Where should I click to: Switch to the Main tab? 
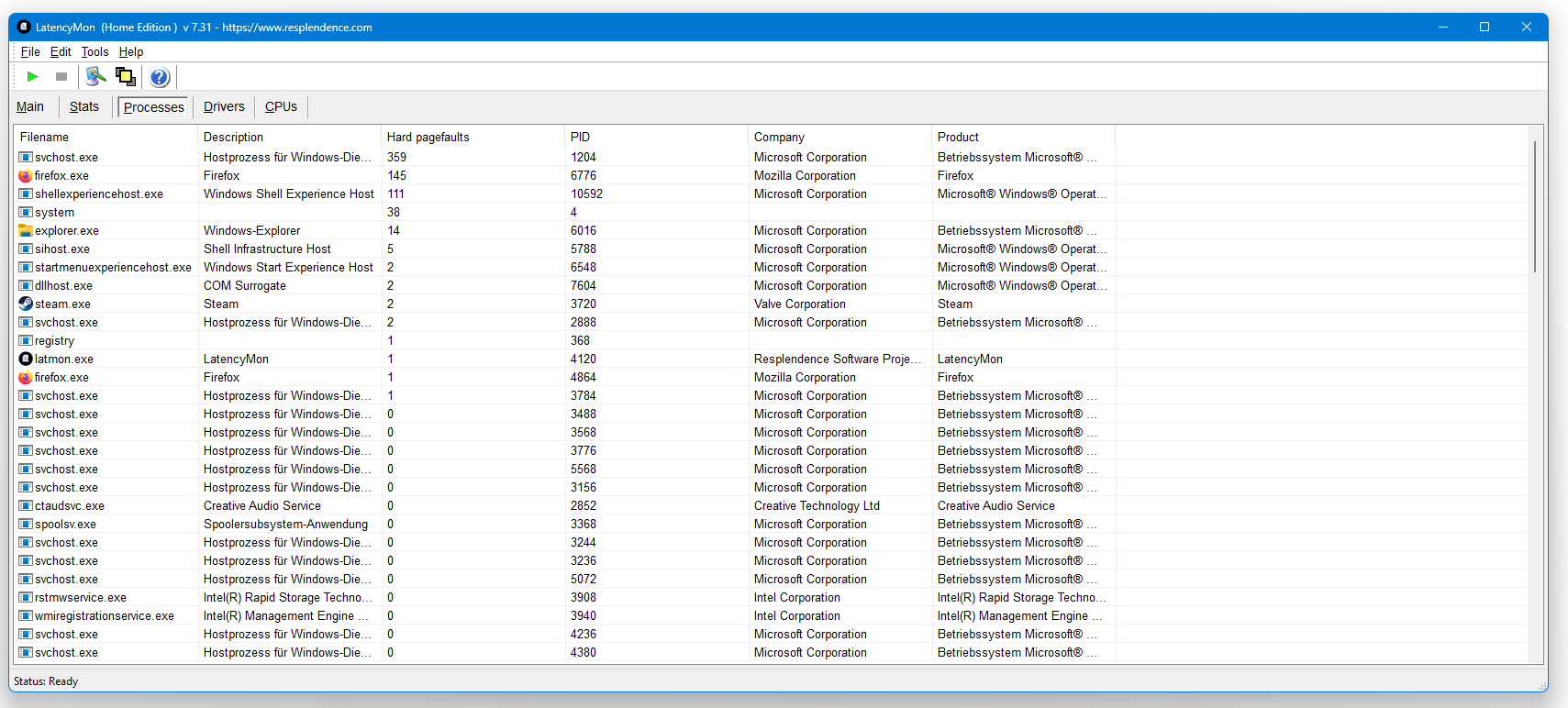click(30, 107)
